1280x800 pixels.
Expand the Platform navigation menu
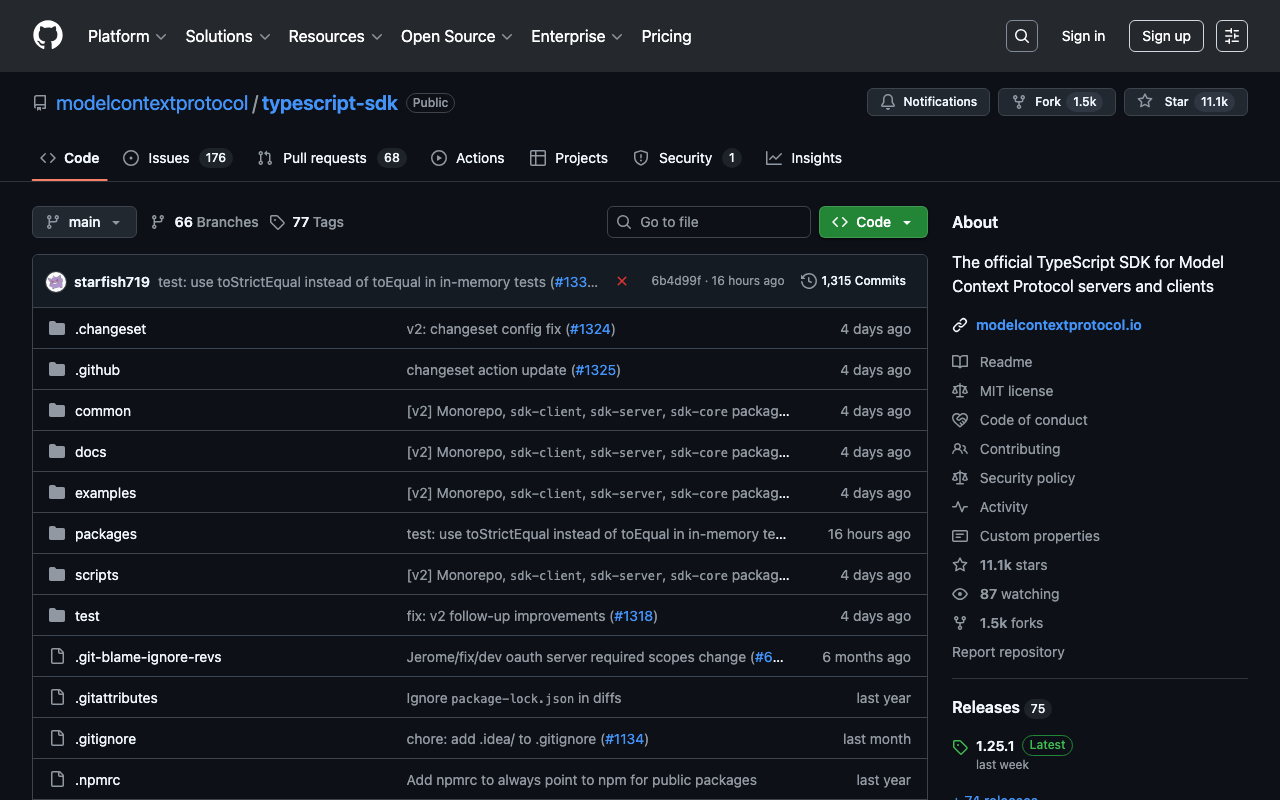tap(127, 36)
